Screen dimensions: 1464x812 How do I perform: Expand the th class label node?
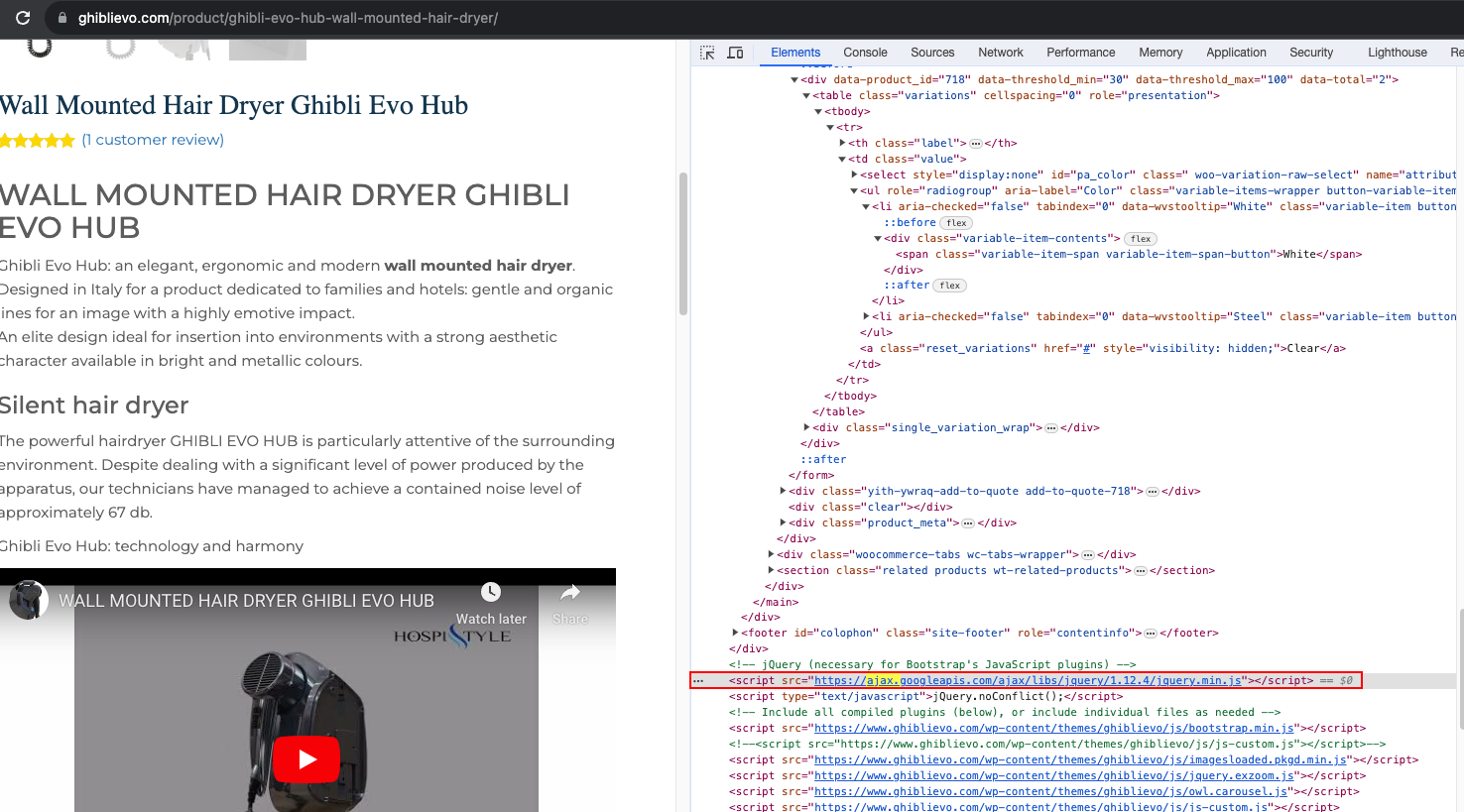click(842, 144)
